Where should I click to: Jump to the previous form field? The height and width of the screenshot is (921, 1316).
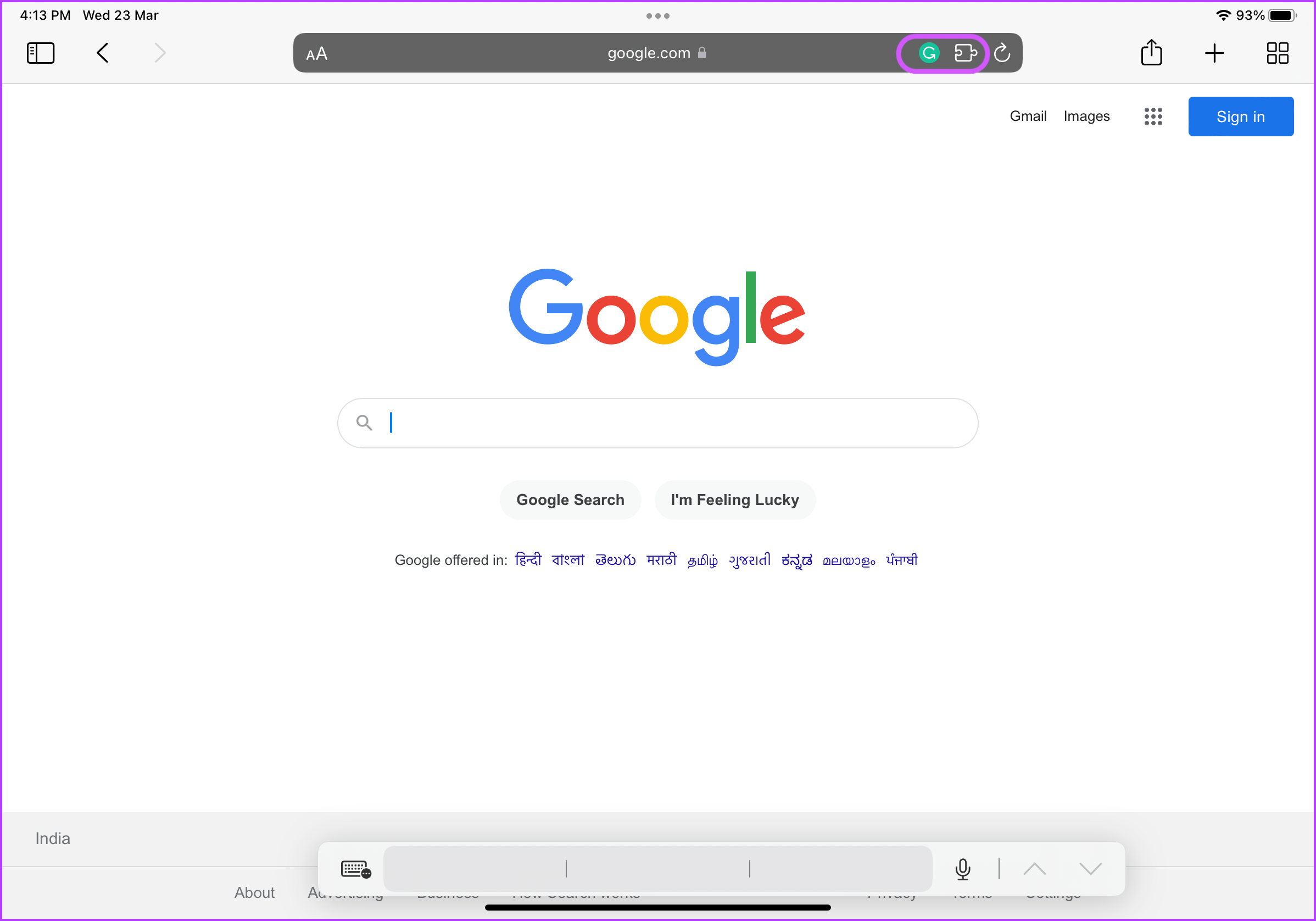tap(1035, 869)
